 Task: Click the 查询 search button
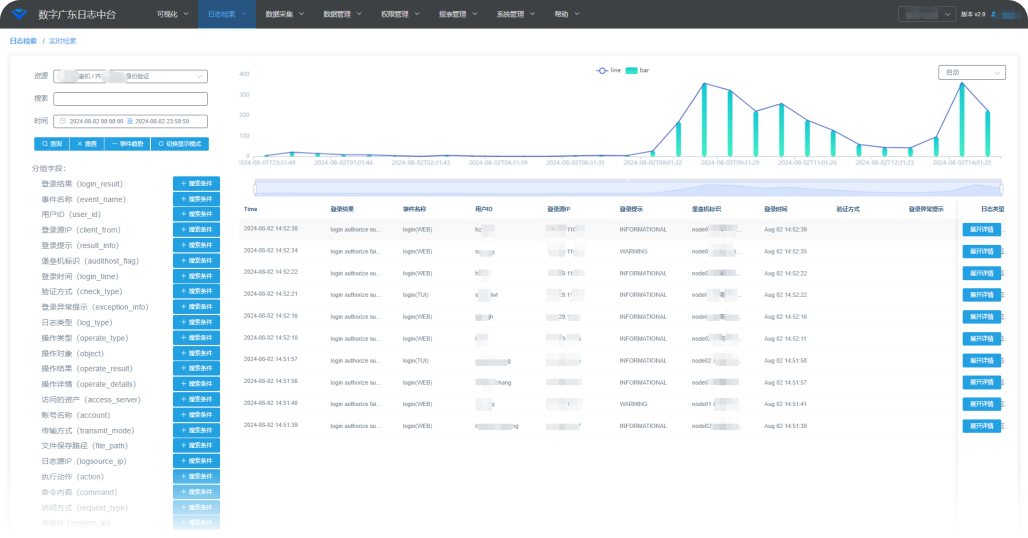(52, 144)
